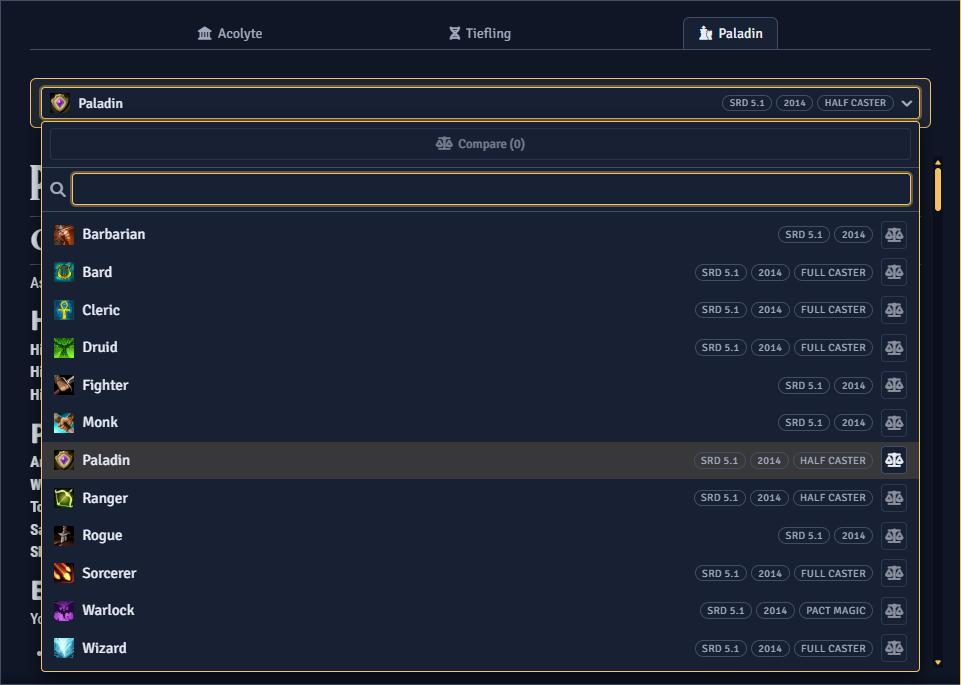Click the FULL CASTER tag on Wizard row

pyautogui.click(x=833, y=649)
